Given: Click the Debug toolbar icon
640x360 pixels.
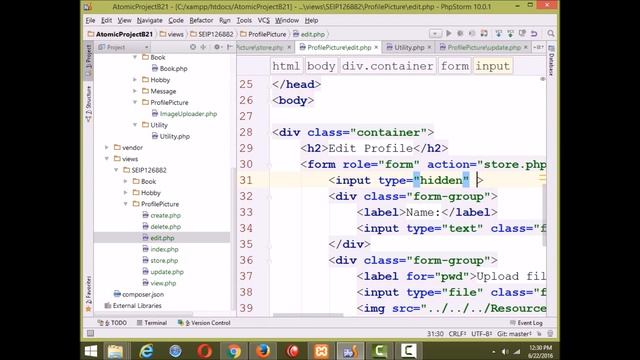Looking at the screenshot, I should 460,33.
